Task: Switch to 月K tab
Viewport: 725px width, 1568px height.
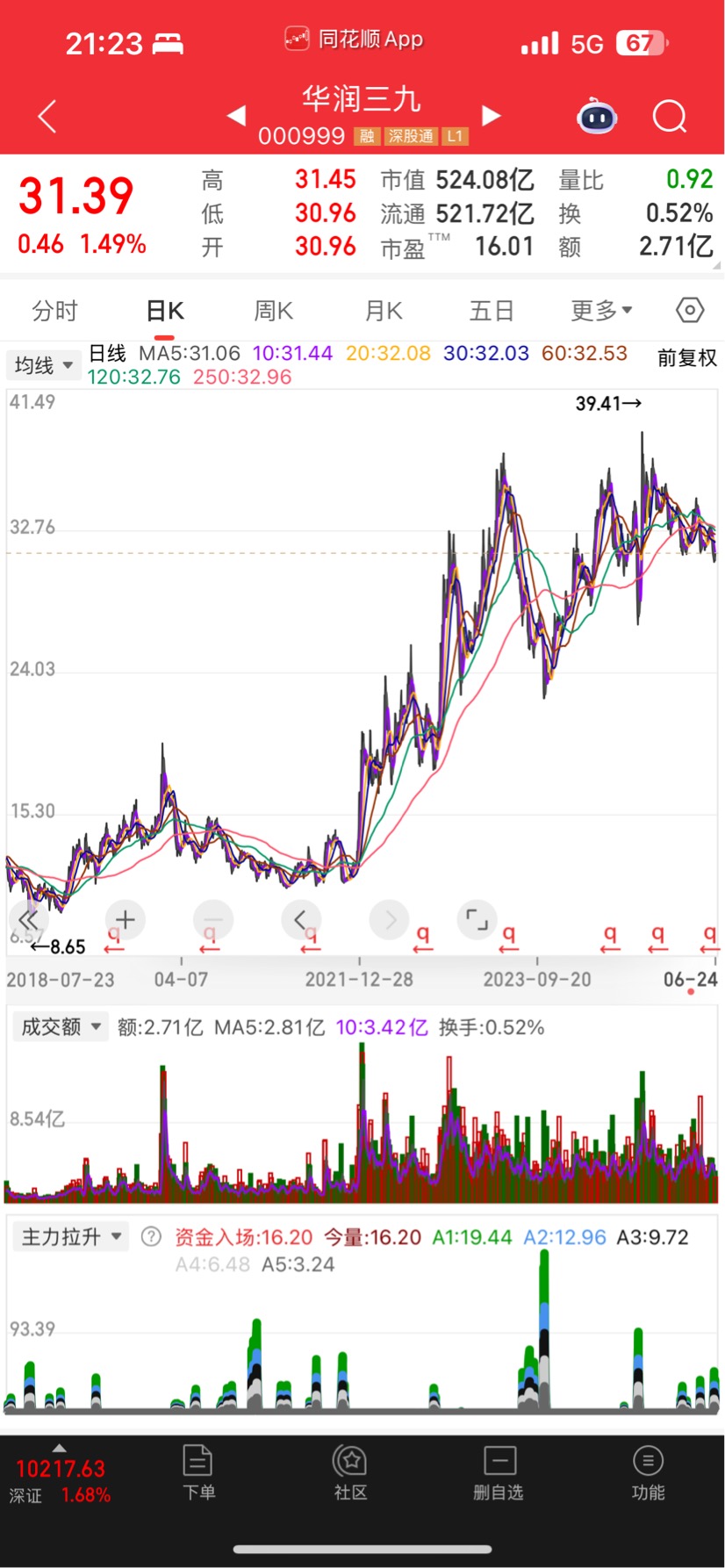Action: [384, 310]
